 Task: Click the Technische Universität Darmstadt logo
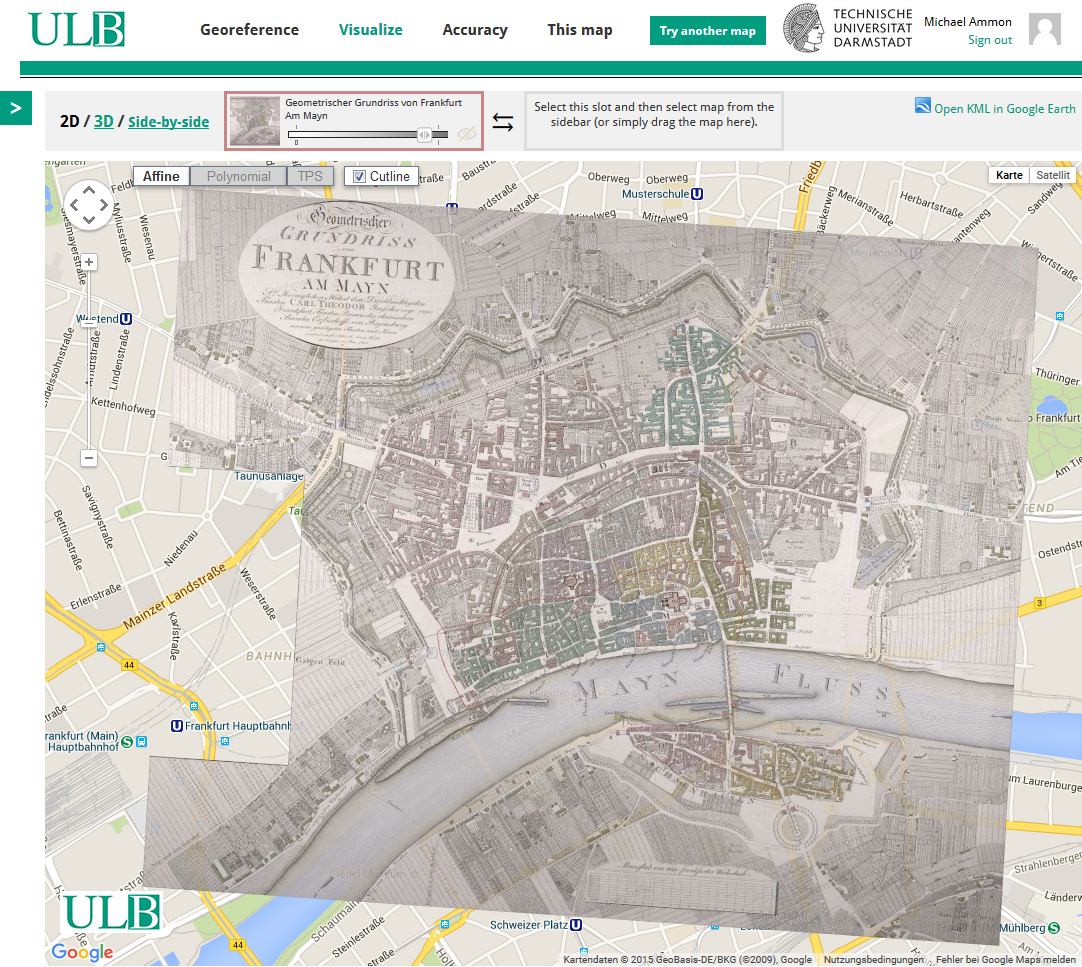(847, 28)
